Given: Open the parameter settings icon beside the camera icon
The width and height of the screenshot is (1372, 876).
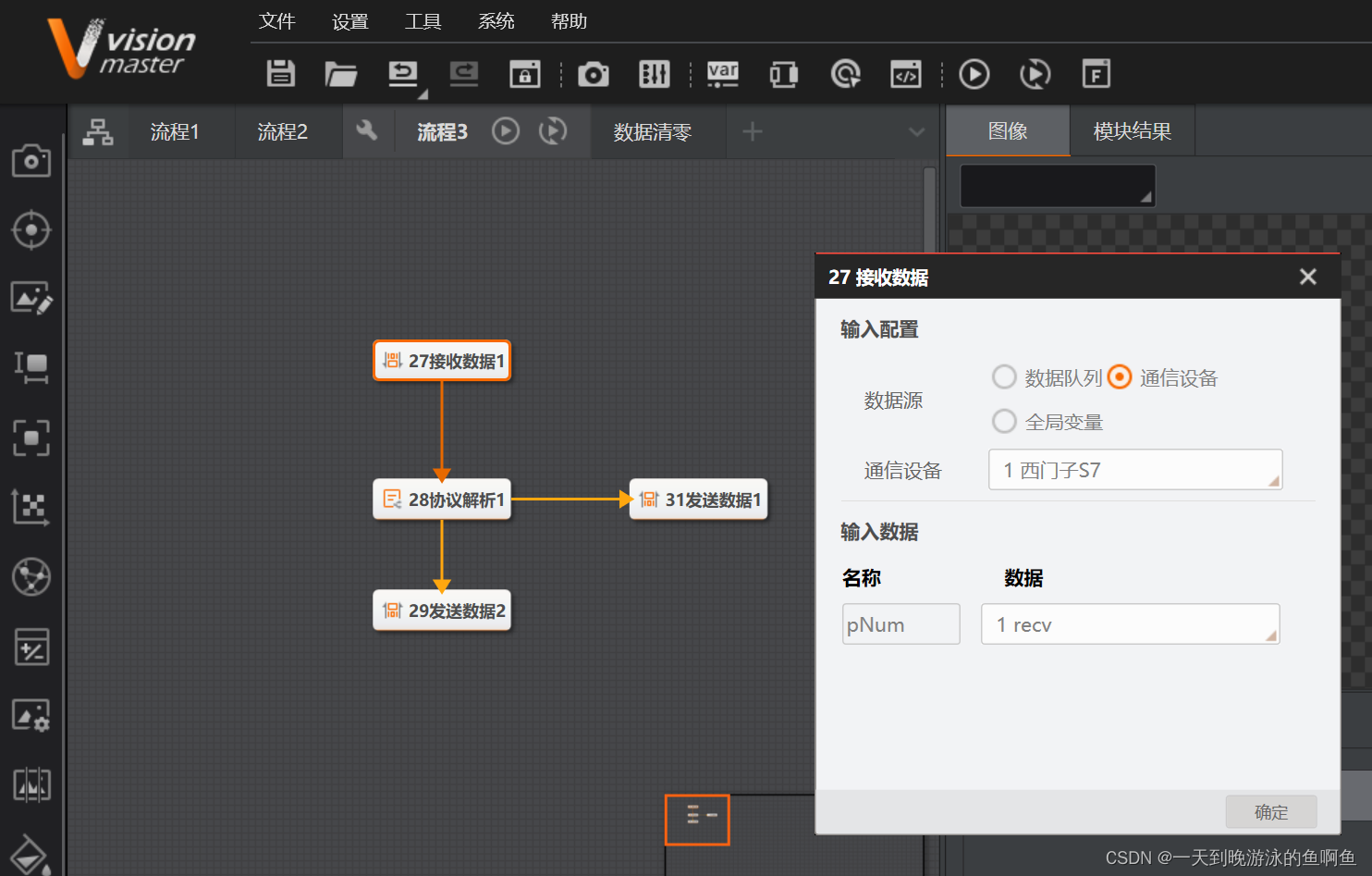Looking at the screenshot, I should coord(655,74).
